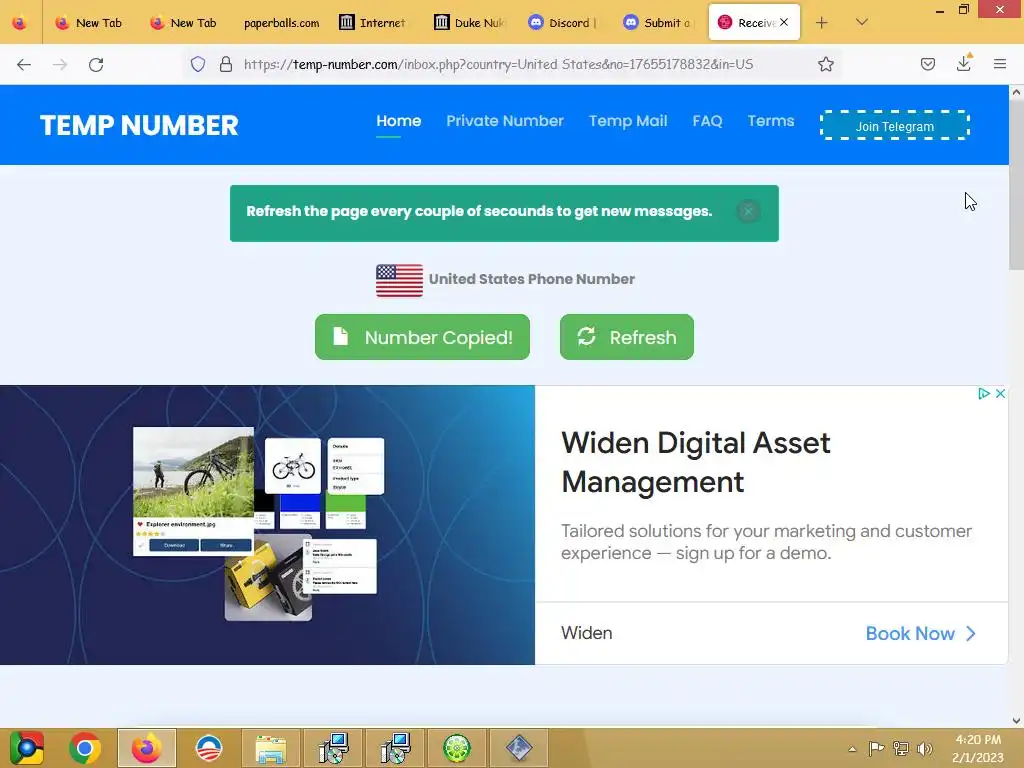Image resolution: width=1024 pixels, height=768 pixels.
Task: Open the taskbar clock and date
Action: pos(978,748)
